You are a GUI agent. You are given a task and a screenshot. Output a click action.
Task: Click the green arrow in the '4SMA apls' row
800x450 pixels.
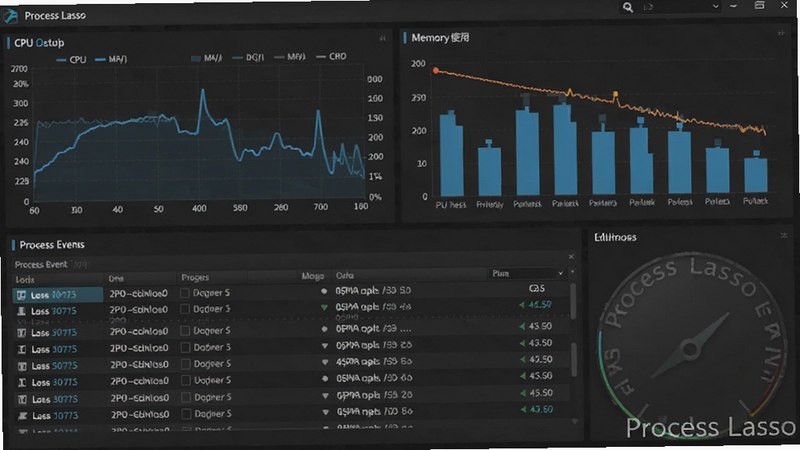click(522, 359)
